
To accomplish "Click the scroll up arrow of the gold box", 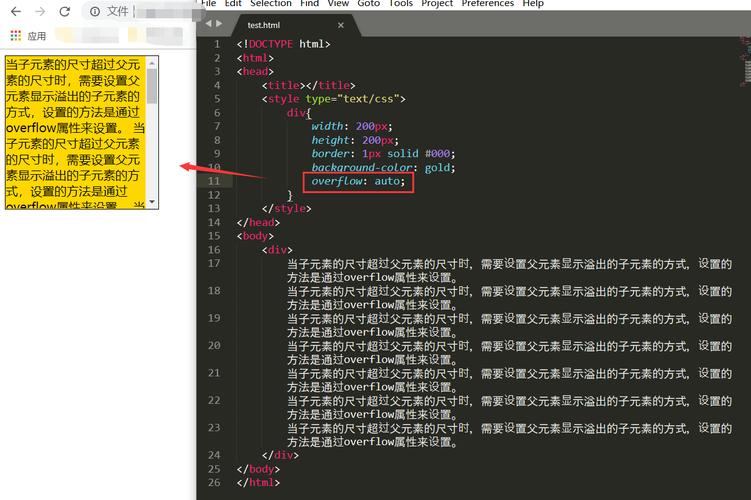I will [x=152, y=63].
